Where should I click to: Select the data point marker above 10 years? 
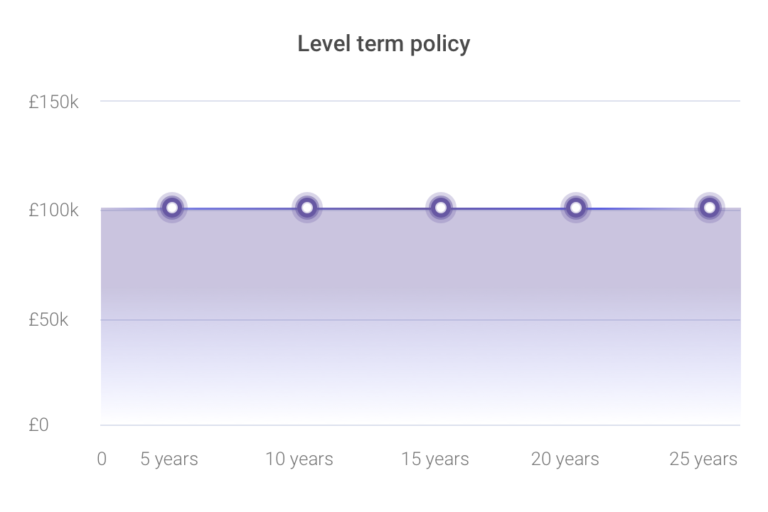pos(307,208)
